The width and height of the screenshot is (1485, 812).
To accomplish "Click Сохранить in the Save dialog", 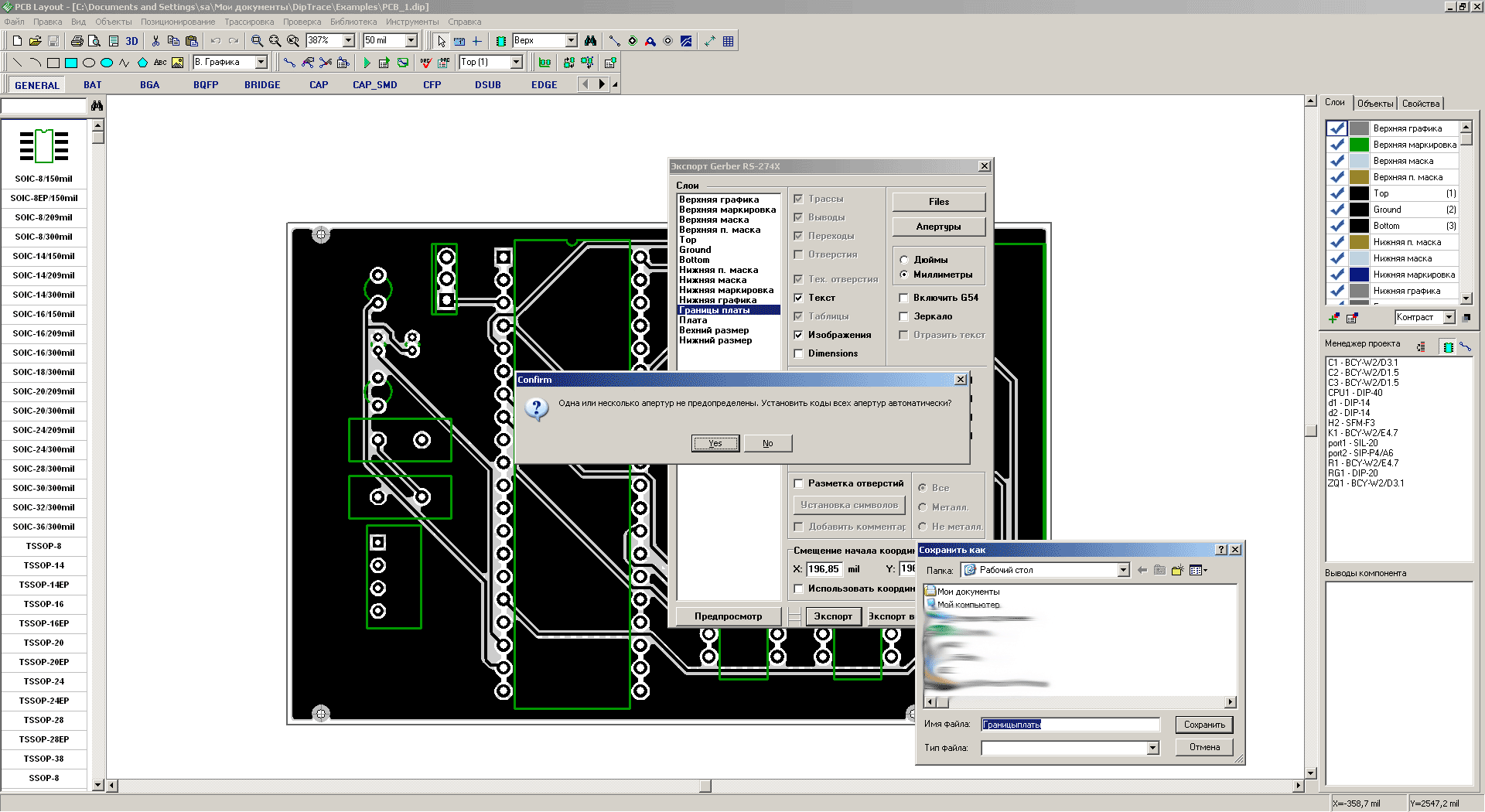I will (1204, 725).
